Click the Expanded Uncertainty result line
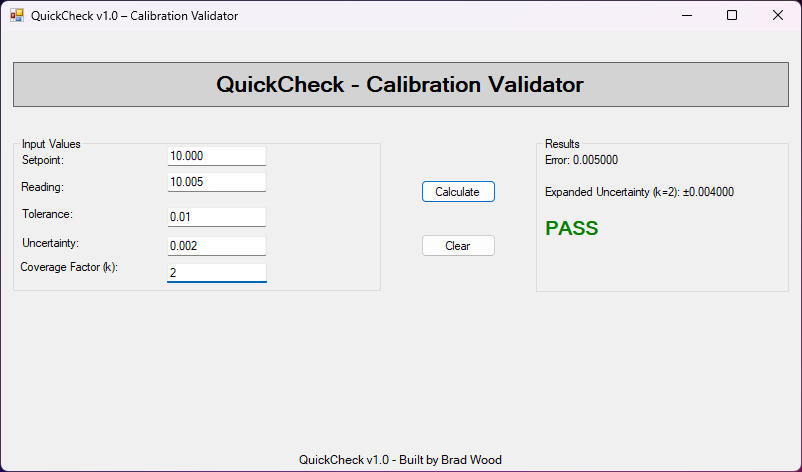 (639, 192)
